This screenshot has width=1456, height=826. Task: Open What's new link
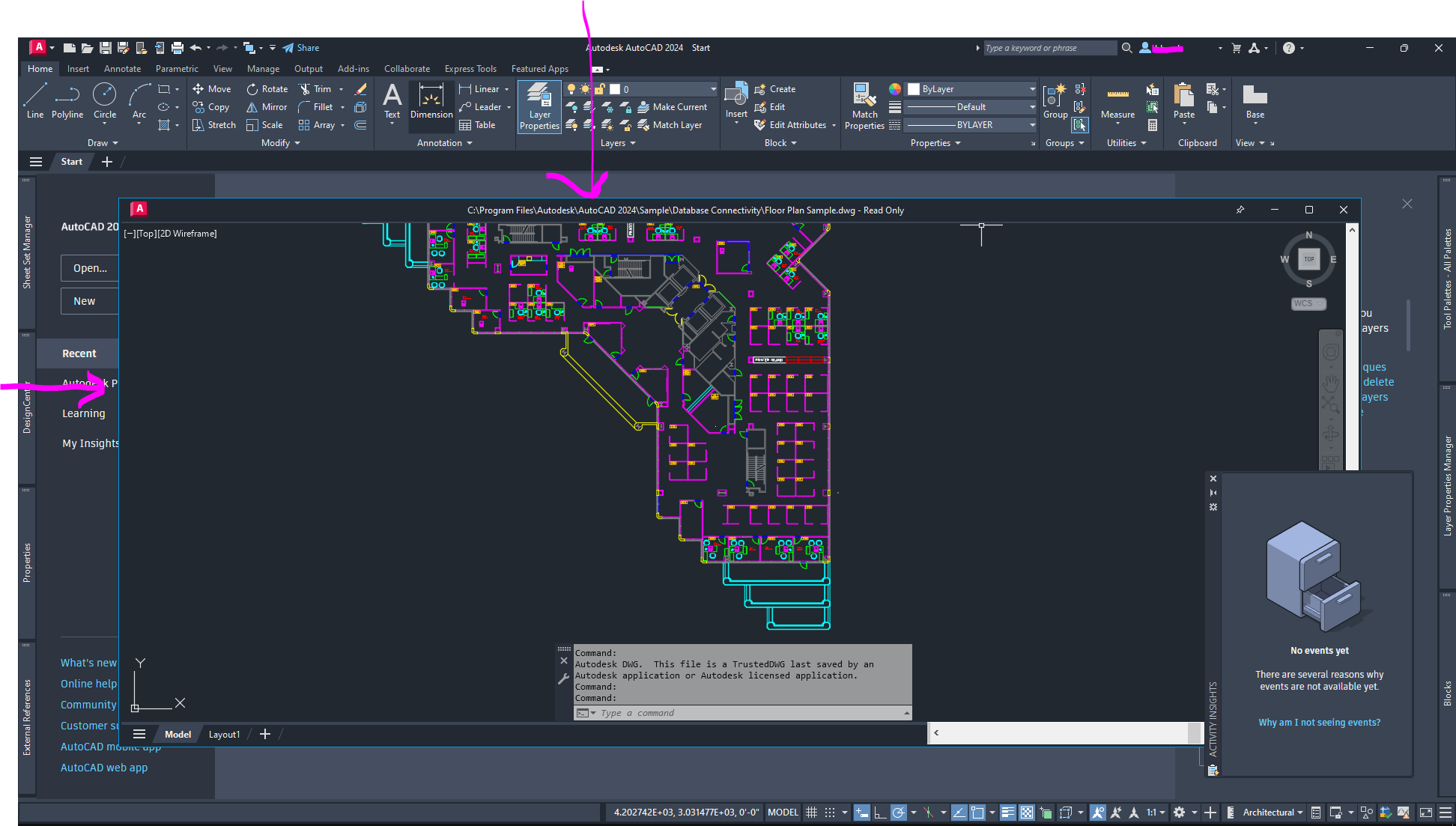tap(88, 663)
